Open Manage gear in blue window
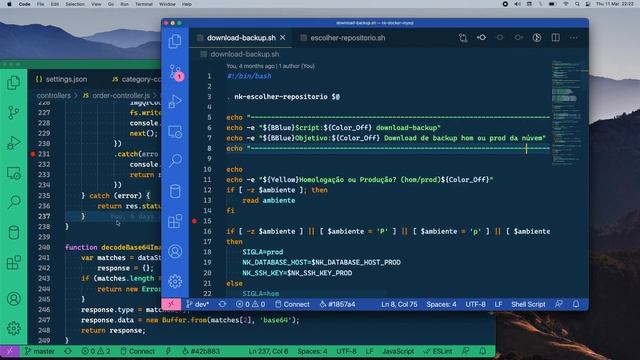 tap(175, 281)
